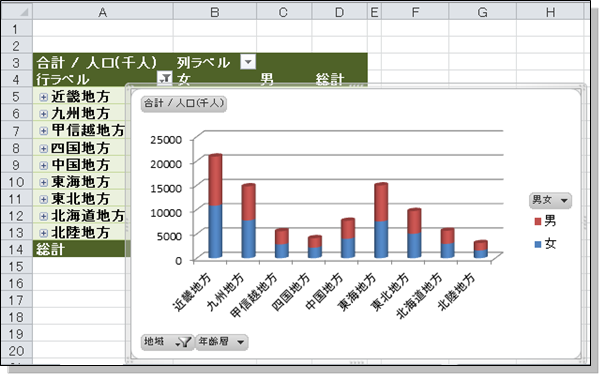Select column E header
The height and width of the screenshot is (374, 599).
374,12
